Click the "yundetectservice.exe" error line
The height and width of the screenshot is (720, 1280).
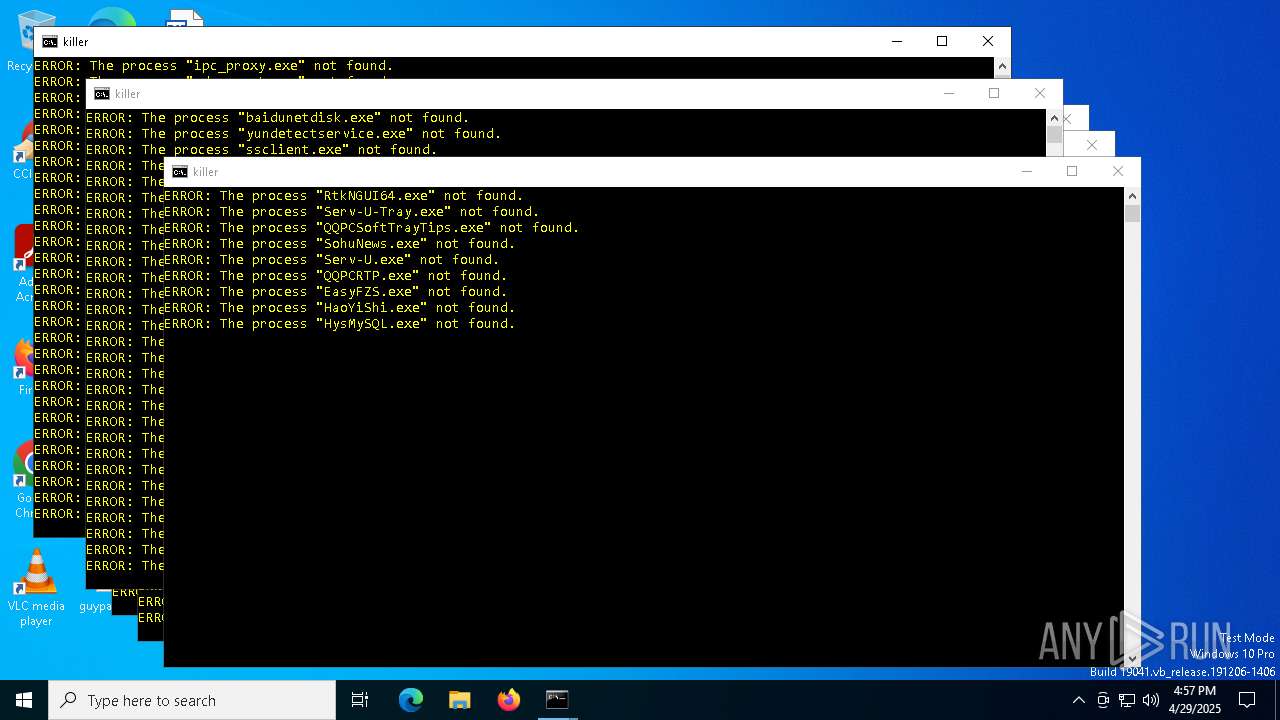pos(294,134)
